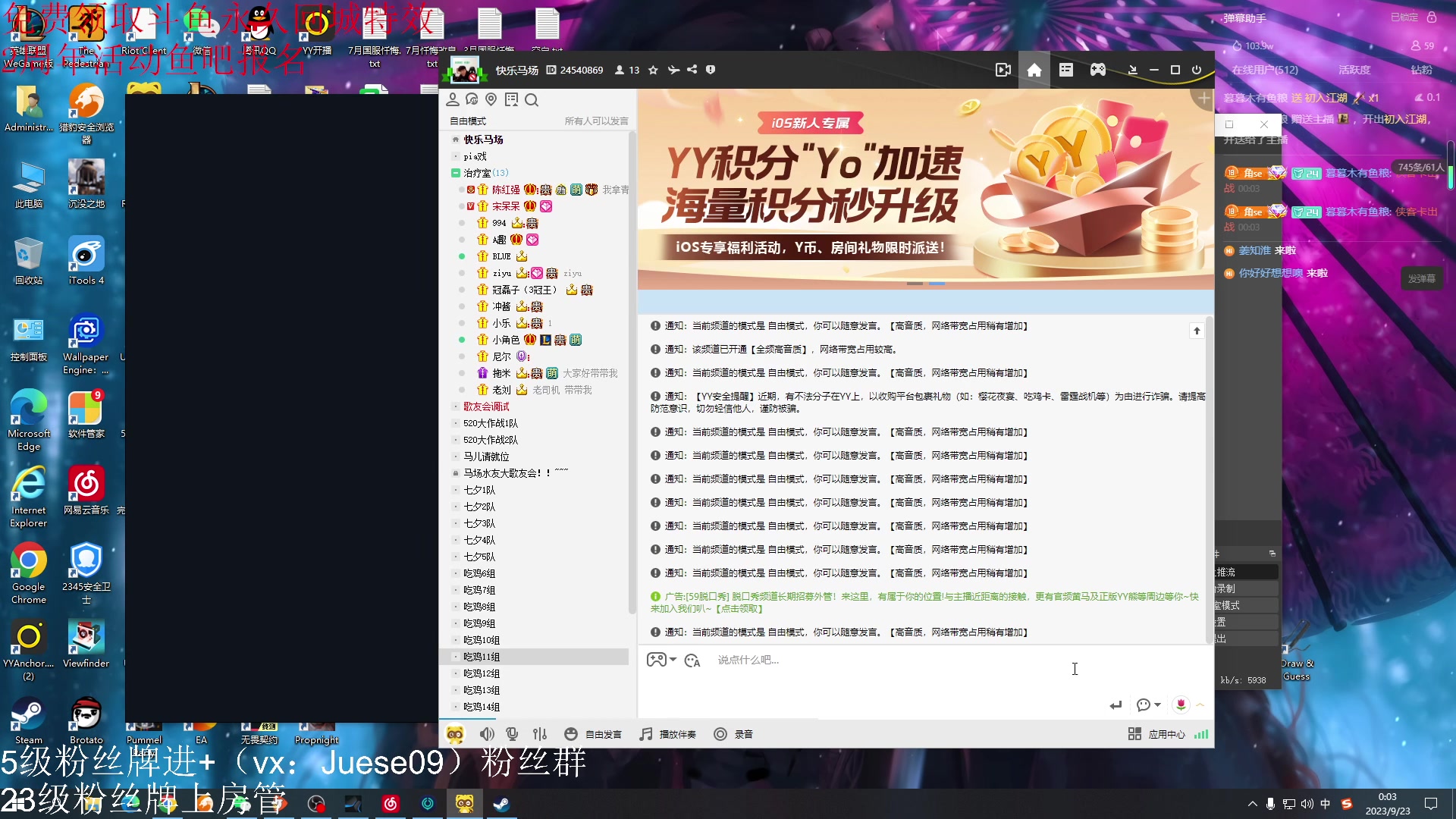Collapse the 治疗室 channel group
Viewport: 1456px width, 819px height.
click(x=455, y=173)
